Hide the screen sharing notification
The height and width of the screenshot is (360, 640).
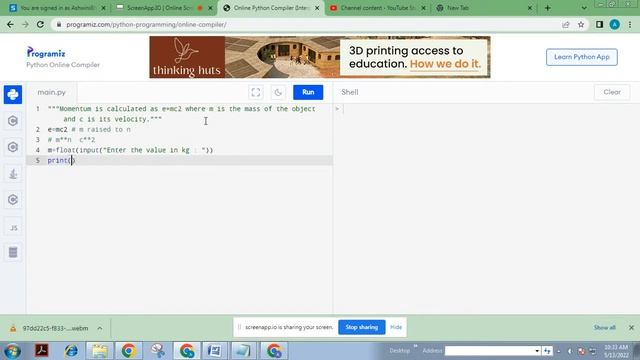pyautogui.click(x=396, y=327)
